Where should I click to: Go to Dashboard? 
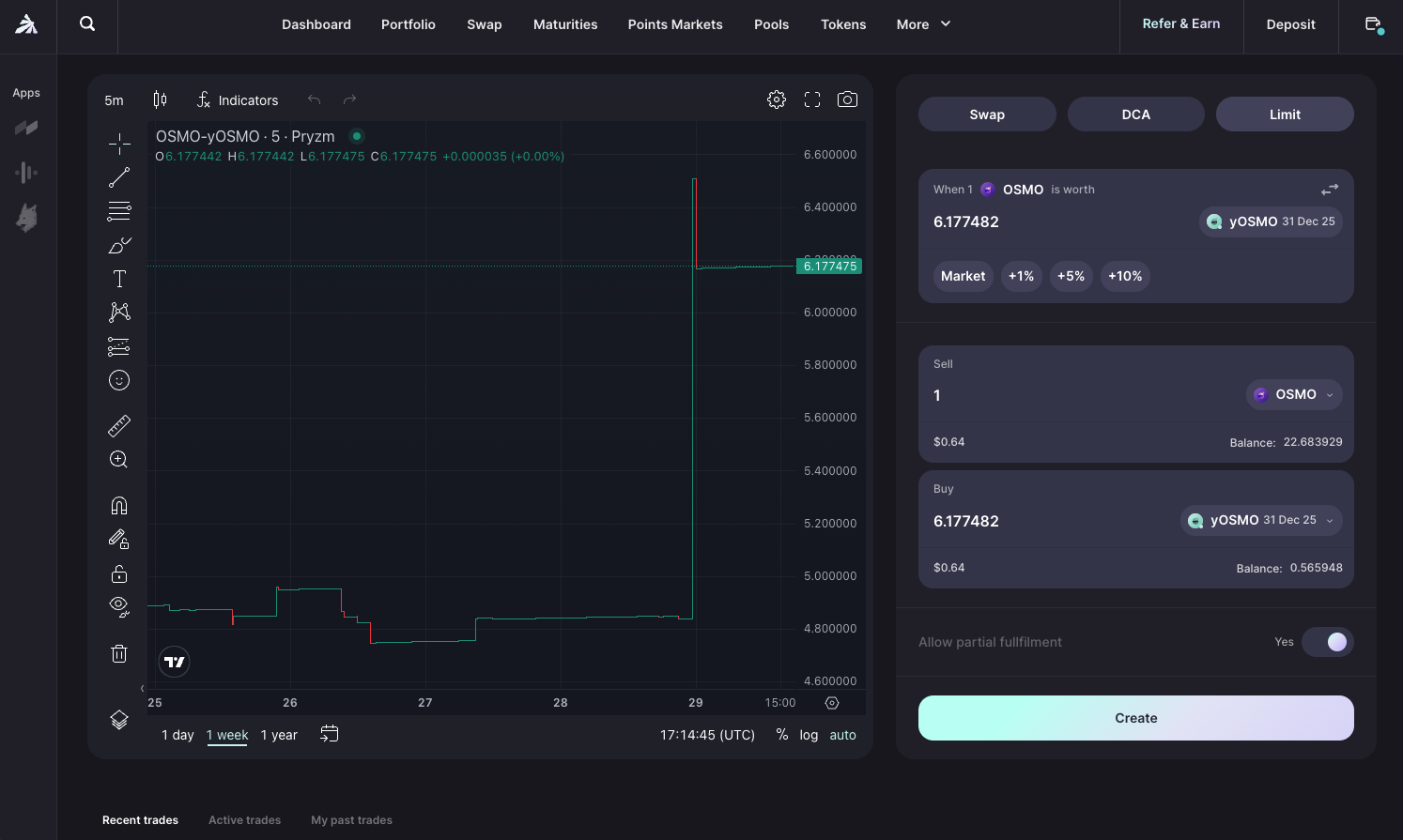(316, 24)
